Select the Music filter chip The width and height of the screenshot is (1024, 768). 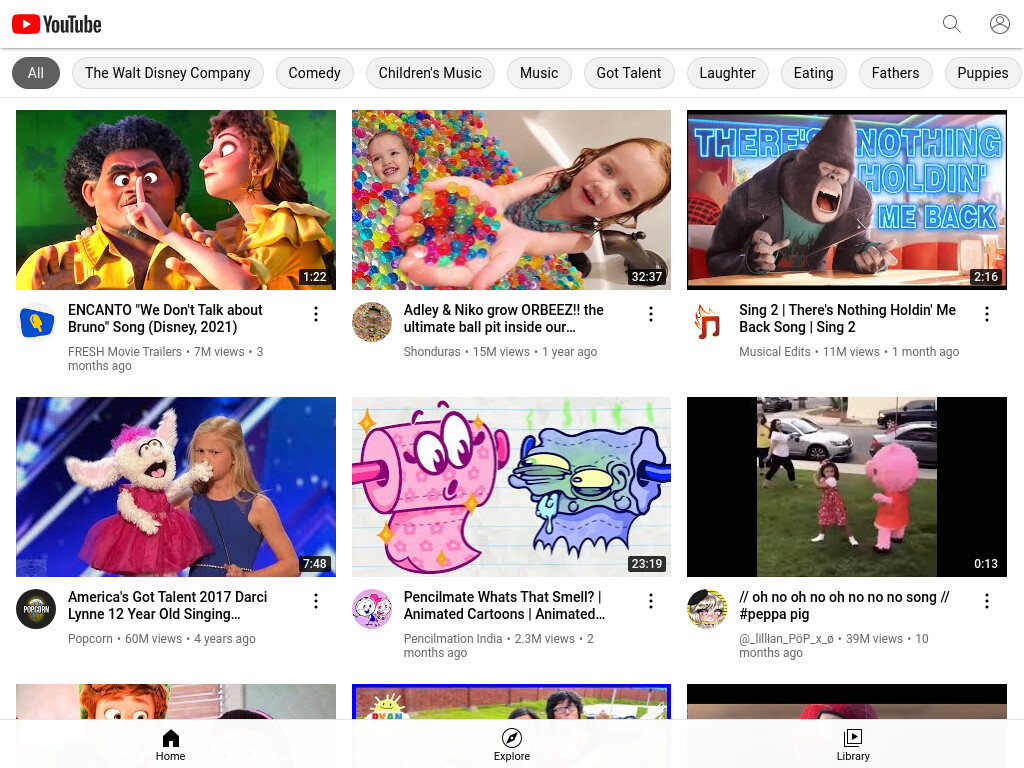539,73
